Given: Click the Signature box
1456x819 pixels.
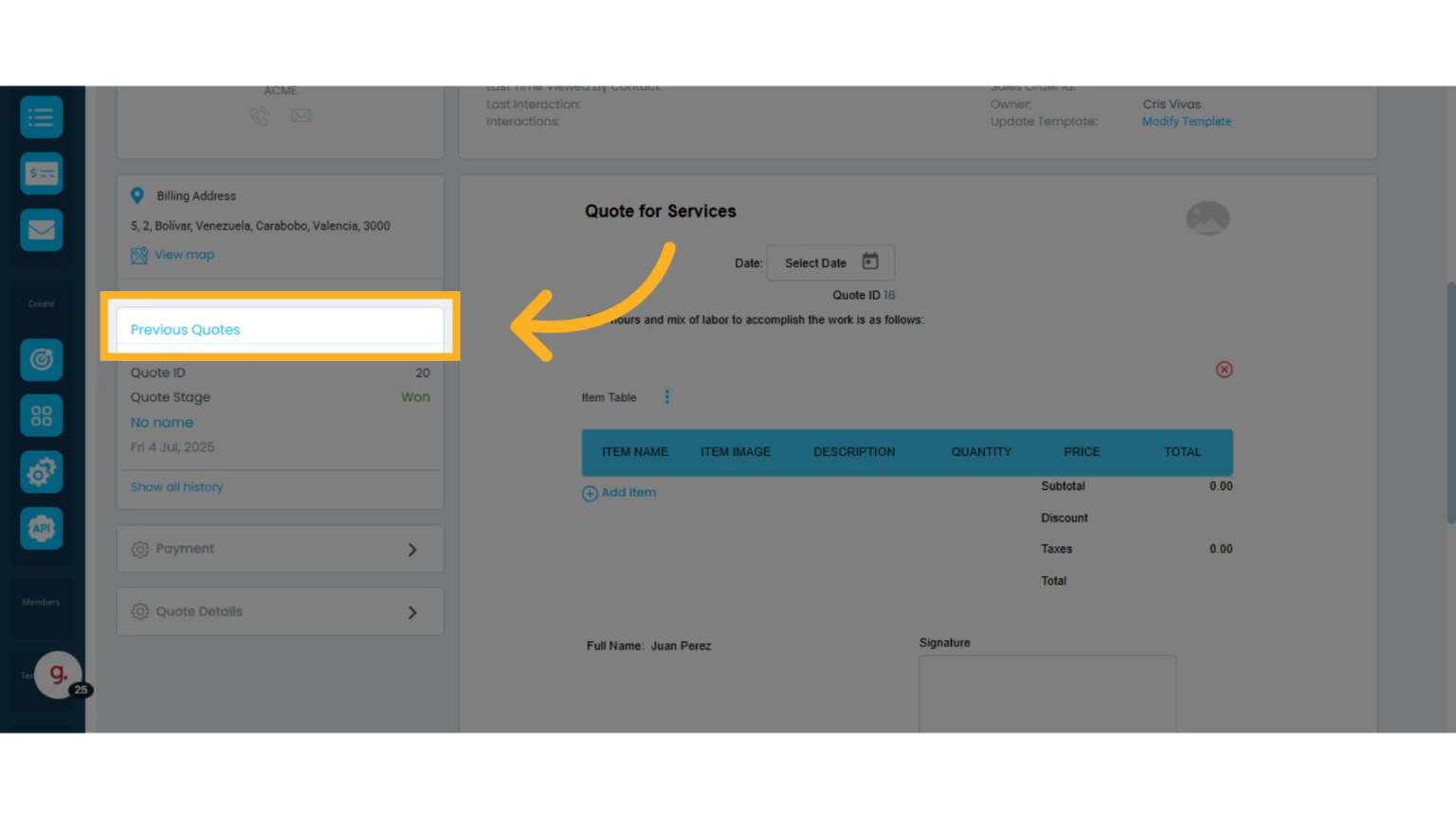Looking at the screenshot, I should coord(1047,694).
